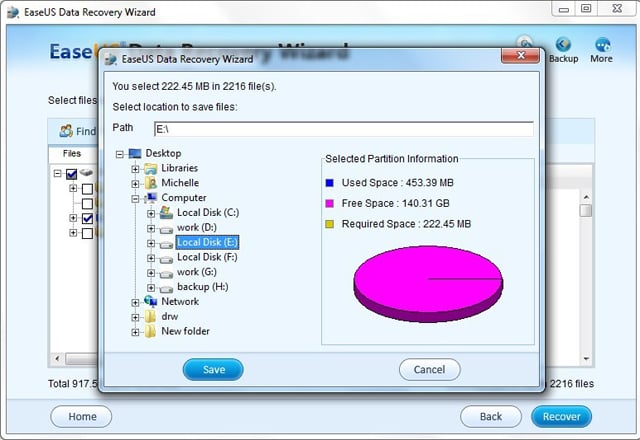Image resolution: width=640 pixels, height=440 pixels.
Task: Expand the Local Disk (F:) node
Action: tap(151, 258)
